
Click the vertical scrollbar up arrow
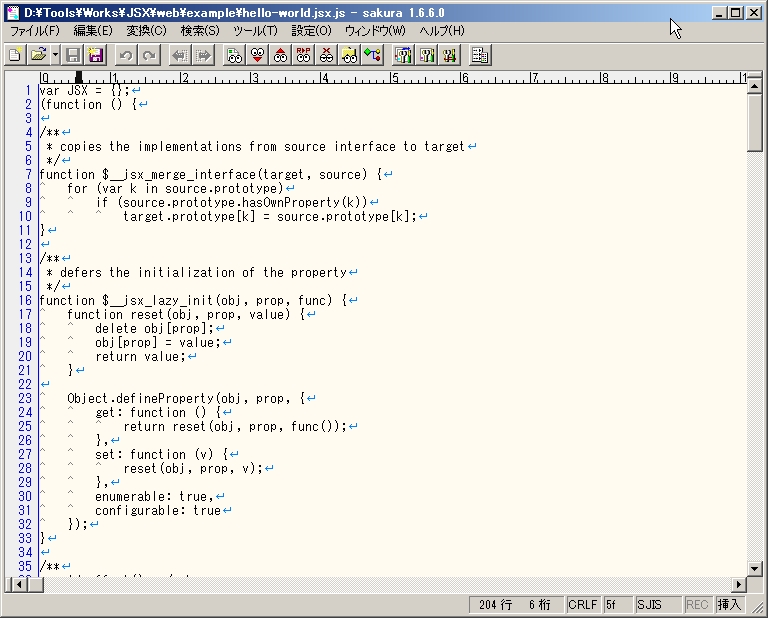(754, 86)
